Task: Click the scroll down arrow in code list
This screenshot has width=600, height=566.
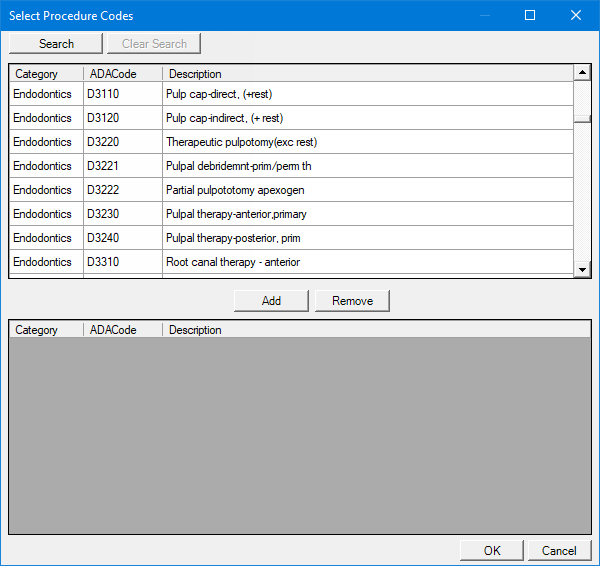Action: pyautogui.click(x=582, y=269)
